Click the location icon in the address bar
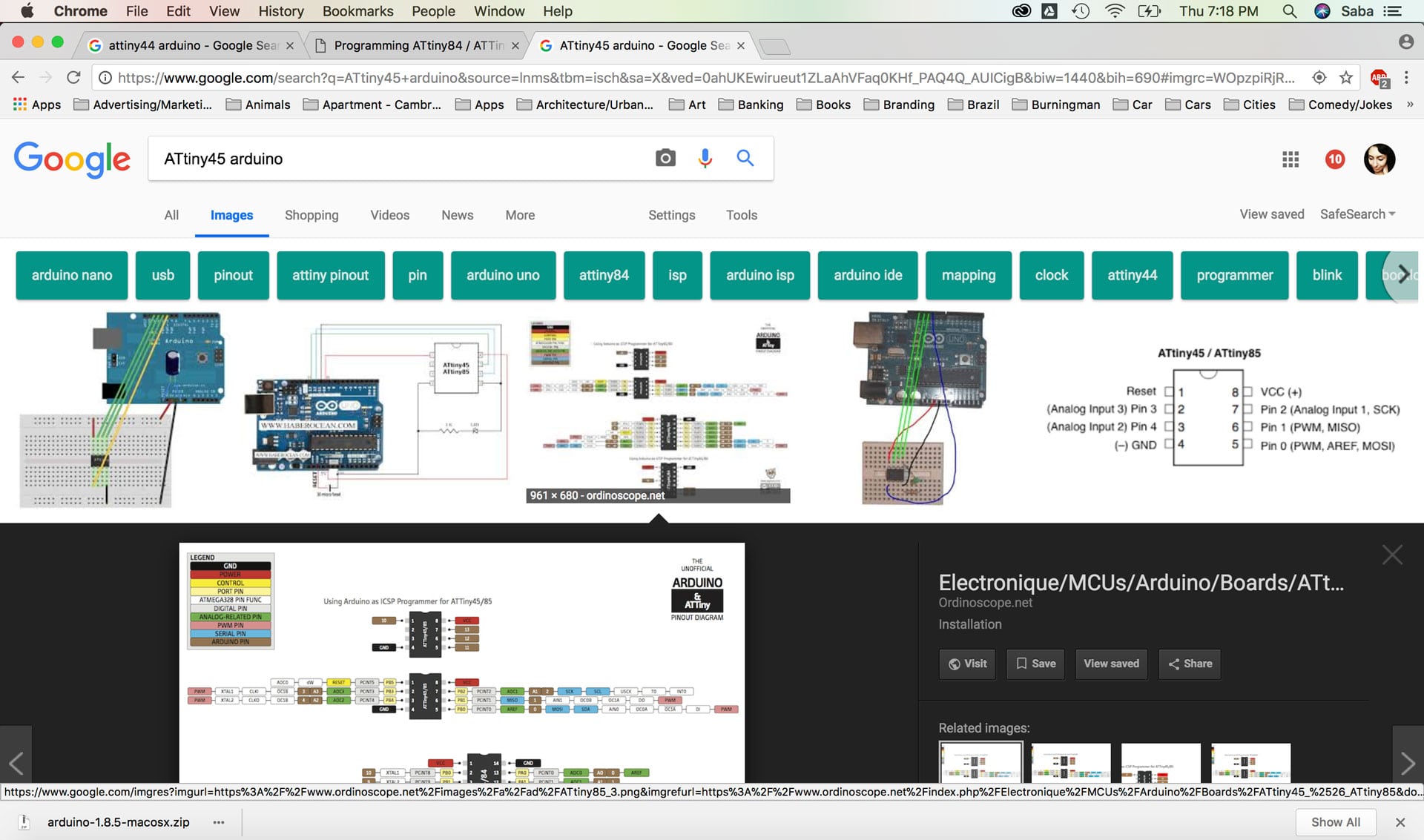This screenshot has height=840, width=1424. 1319,77
